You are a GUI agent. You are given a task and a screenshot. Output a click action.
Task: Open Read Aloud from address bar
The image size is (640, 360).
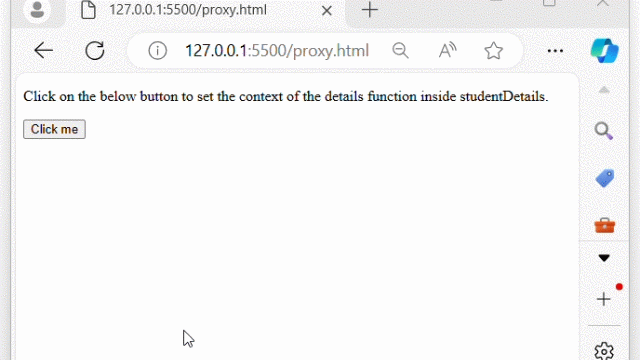click(x=447, y=51)
